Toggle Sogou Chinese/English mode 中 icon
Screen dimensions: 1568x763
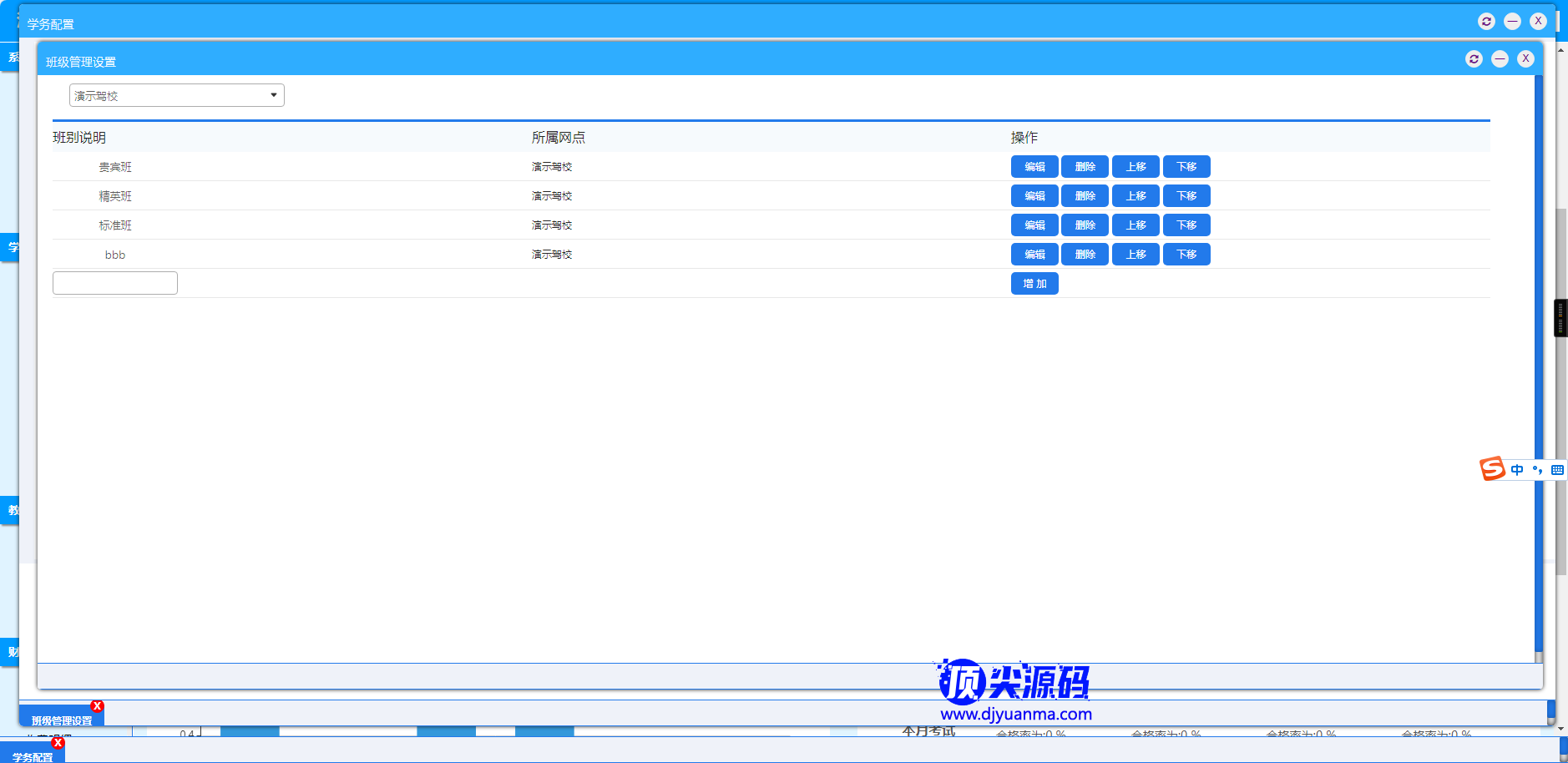tap(1516, 470)
